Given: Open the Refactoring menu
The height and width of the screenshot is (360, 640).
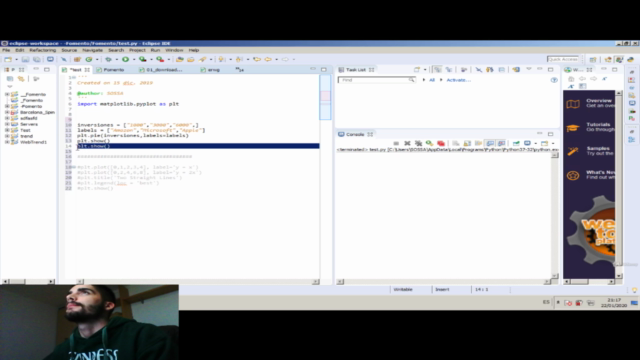Looking at the screenshot, I should tap(42, 50).
